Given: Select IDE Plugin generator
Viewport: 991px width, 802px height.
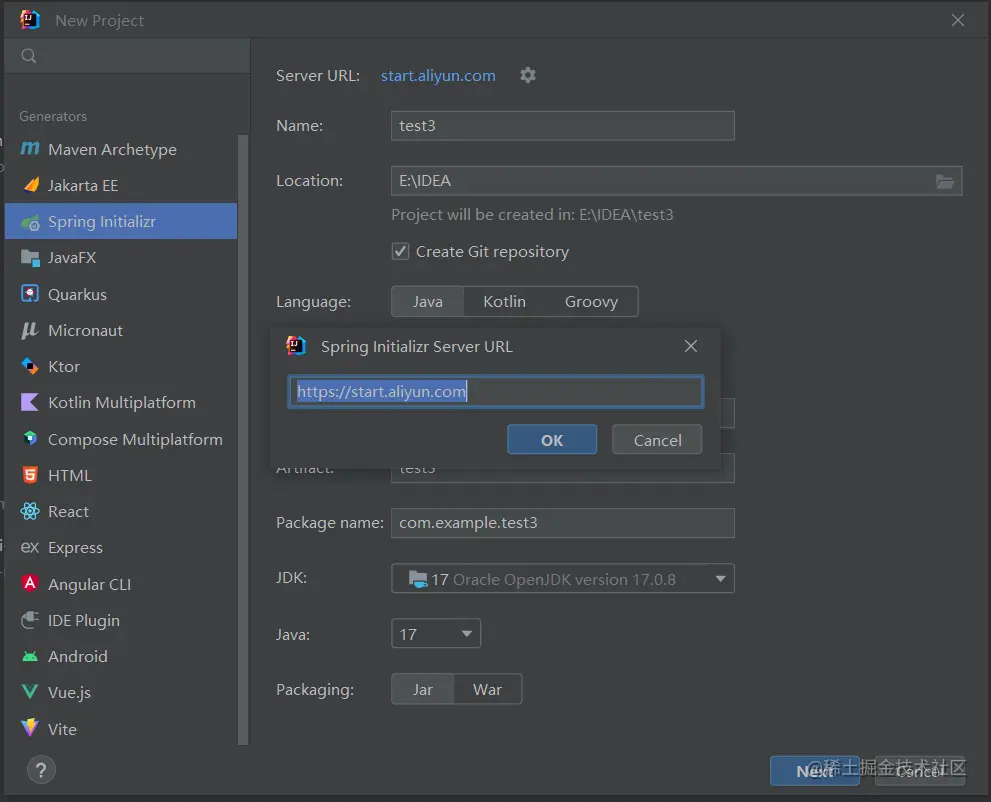Looking at the screenshot, I should pyautogui.click(x=121, y=619).
